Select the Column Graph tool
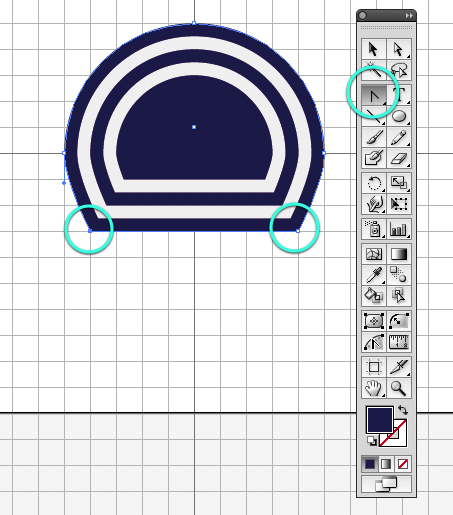The height and width of the screenshot is (515, 453). pyautogui.click(x=399, y=229)
